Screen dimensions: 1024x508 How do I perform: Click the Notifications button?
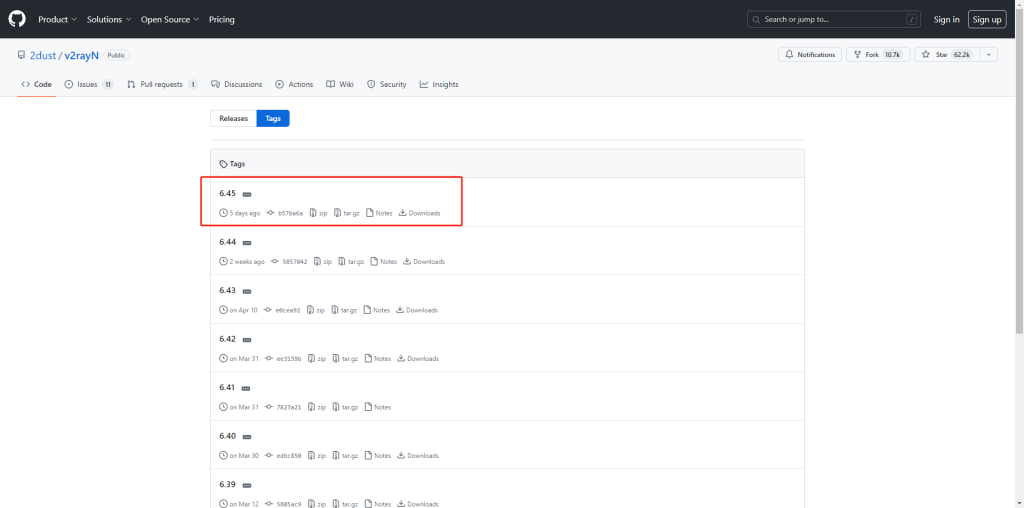tap(810, 55)
